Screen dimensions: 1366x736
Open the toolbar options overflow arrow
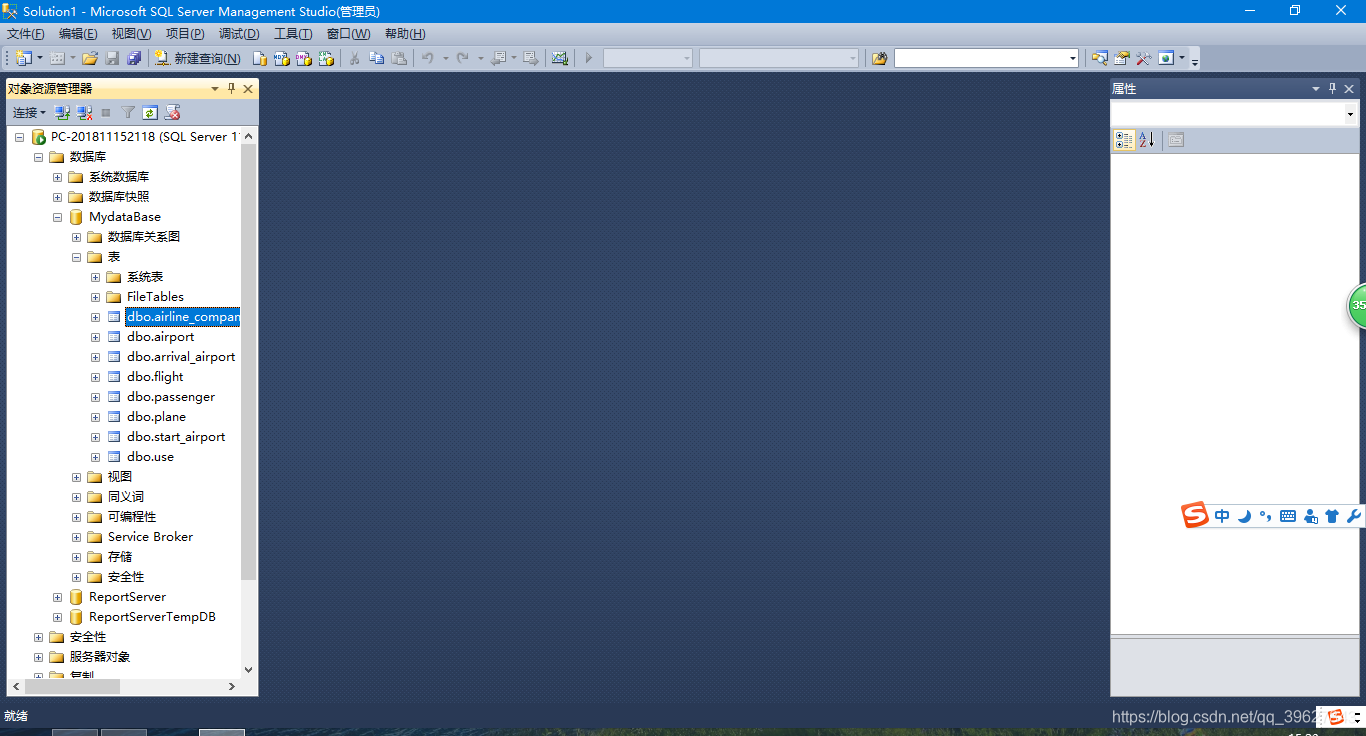1194,61
